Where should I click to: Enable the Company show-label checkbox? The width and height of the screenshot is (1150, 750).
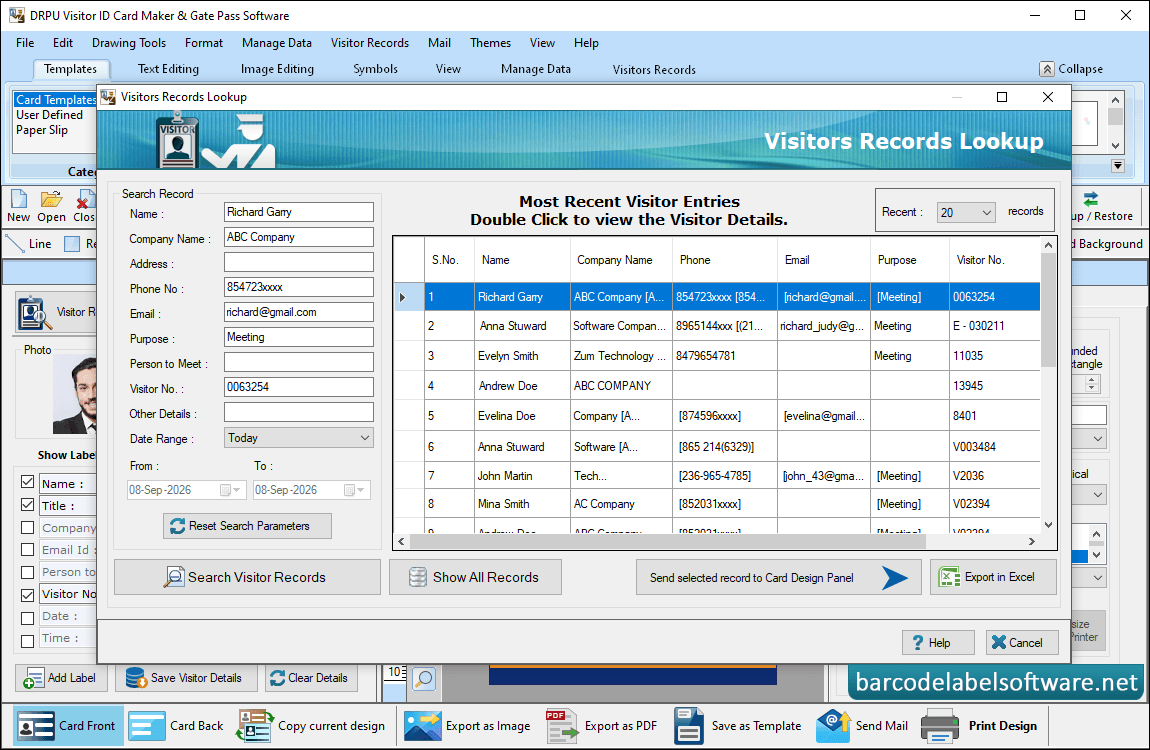coord(28,527)
